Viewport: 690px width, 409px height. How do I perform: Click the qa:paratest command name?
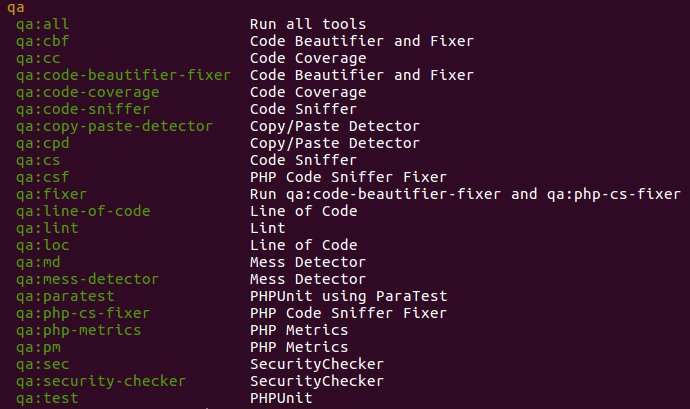tap(66, 296)
